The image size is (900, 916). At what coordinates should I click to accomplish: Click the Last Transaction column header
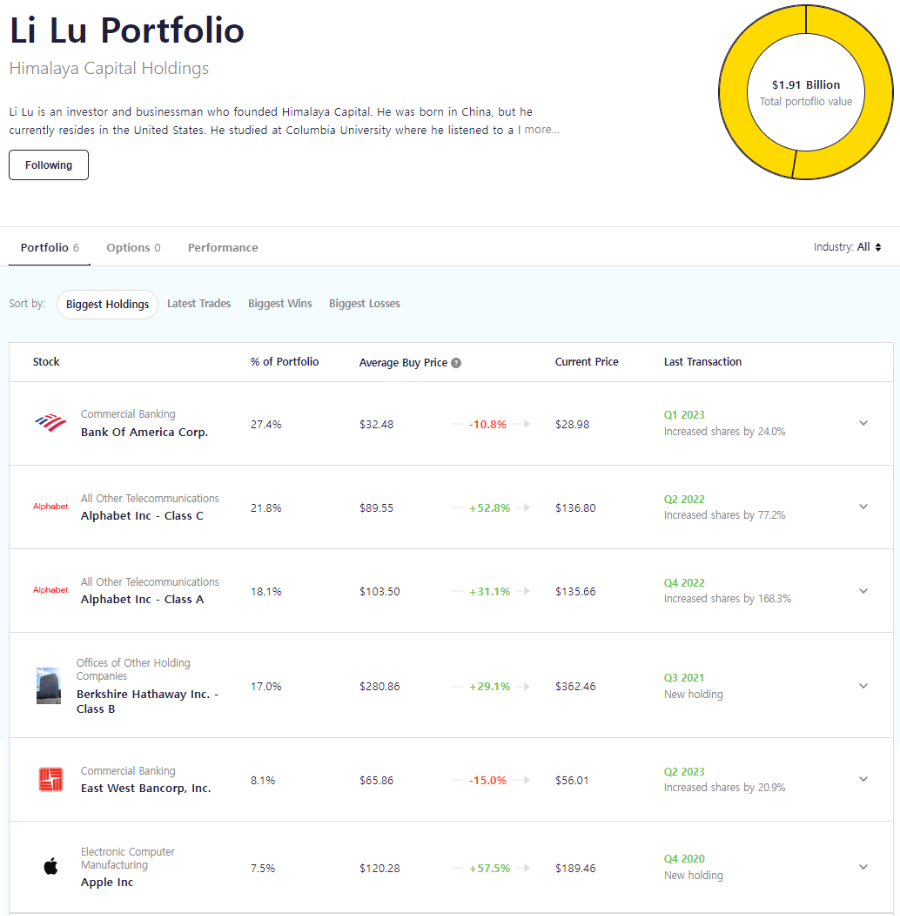[x=703, y=362]
